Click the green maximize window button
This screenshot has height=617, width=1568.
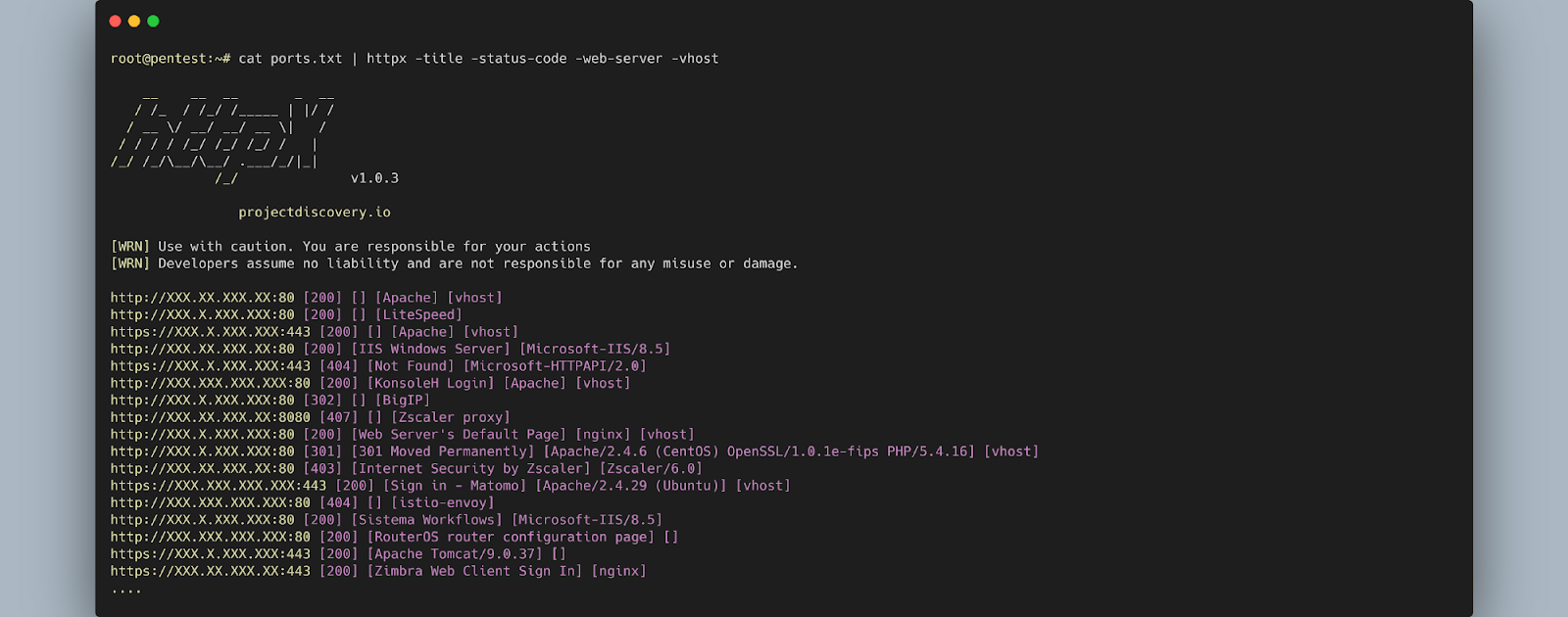point(153,21)
